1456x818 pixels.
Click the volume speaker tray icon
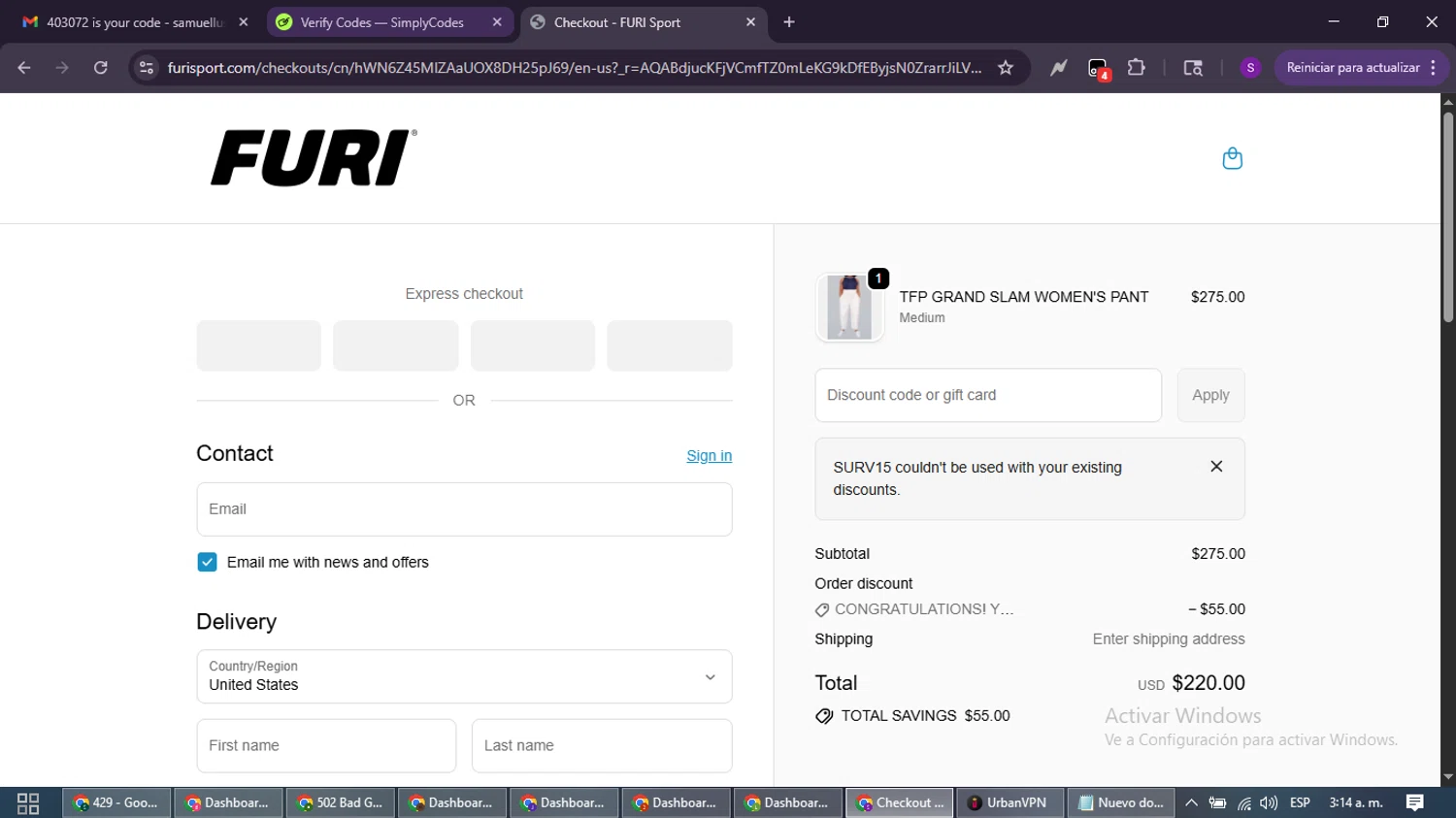1269,803
